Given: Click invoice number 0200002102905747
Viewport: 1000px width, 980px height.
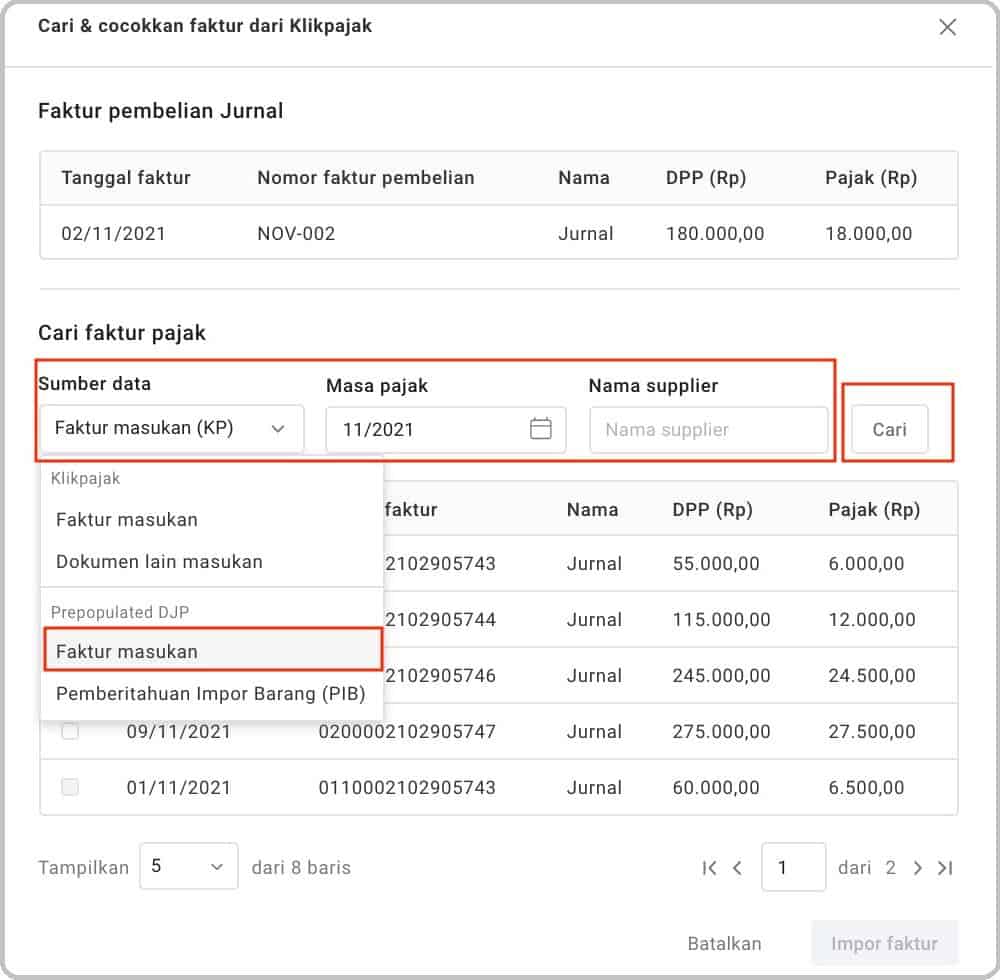Looking at the screenshot, I should 407,731.
